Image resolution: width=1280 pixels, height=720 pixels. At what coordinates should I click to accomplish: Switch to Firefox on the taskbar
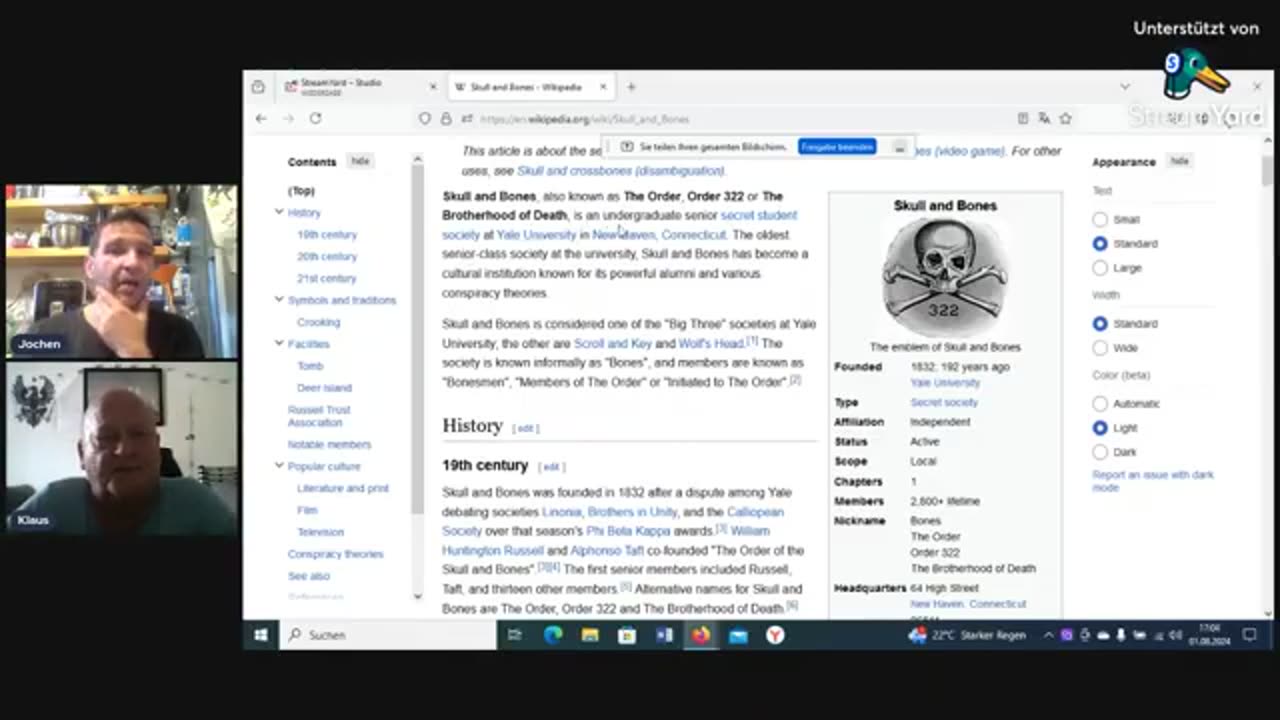coord(701,635)
